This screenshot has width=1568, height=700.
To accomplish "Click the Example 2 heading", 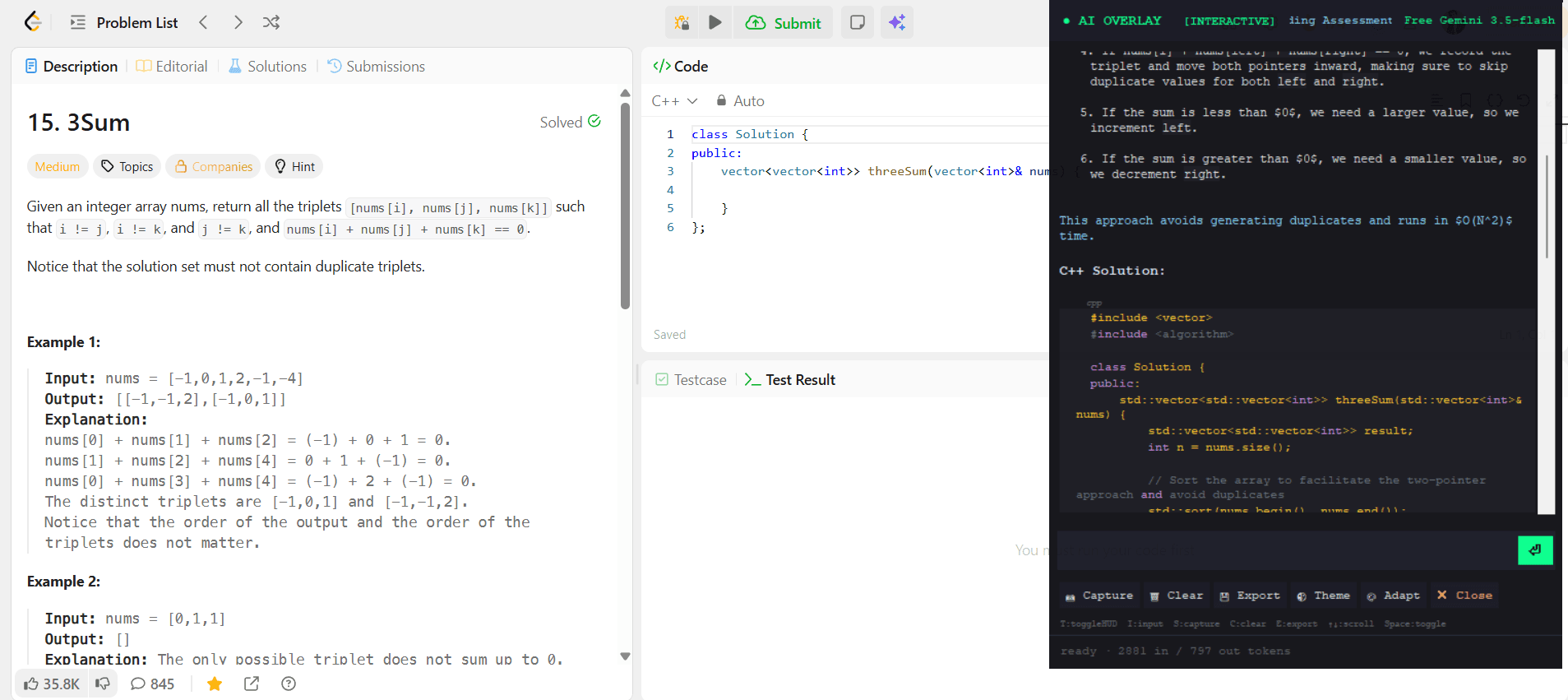I will pyautogui.click(x=64, y=582).
